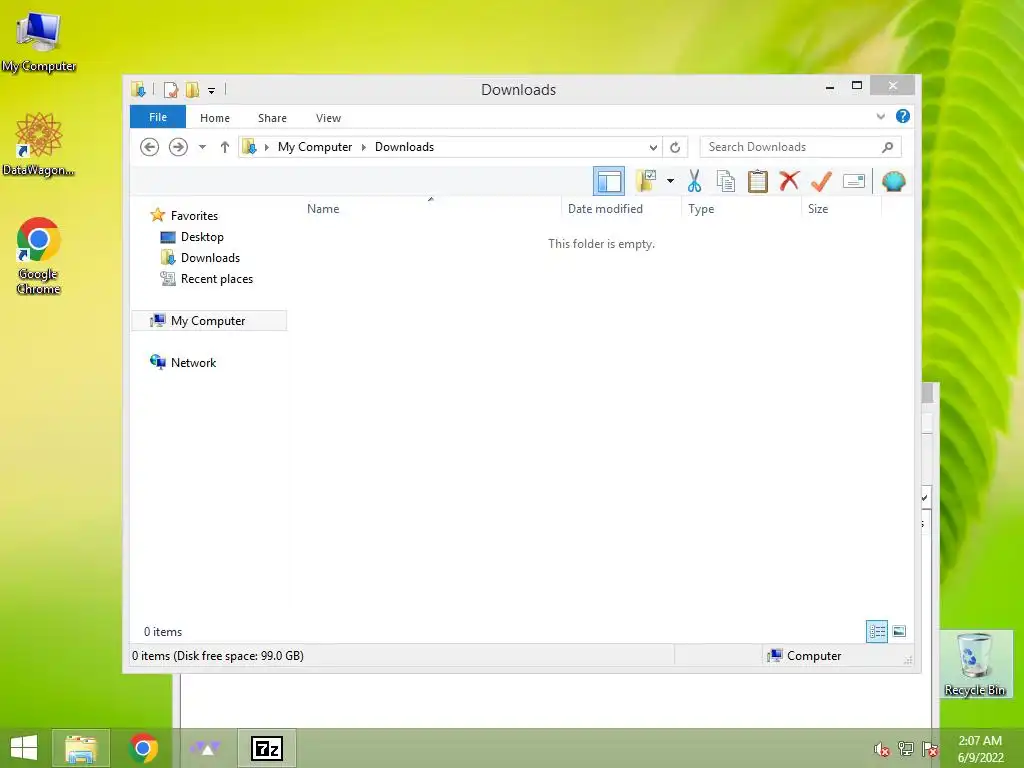This screenshot has width=1024, height=768.
Task: Click Chrome in the taskbar
Action: click(x=144, y=748)
